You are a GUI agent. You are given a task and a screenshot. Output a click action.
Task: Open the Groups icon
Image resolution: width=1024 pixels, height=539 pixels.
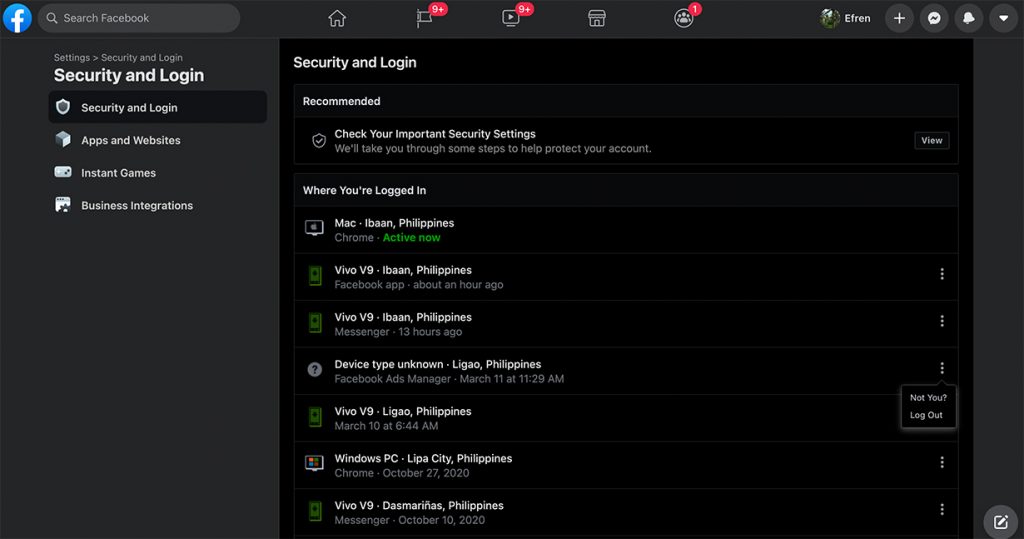(683, 18)
